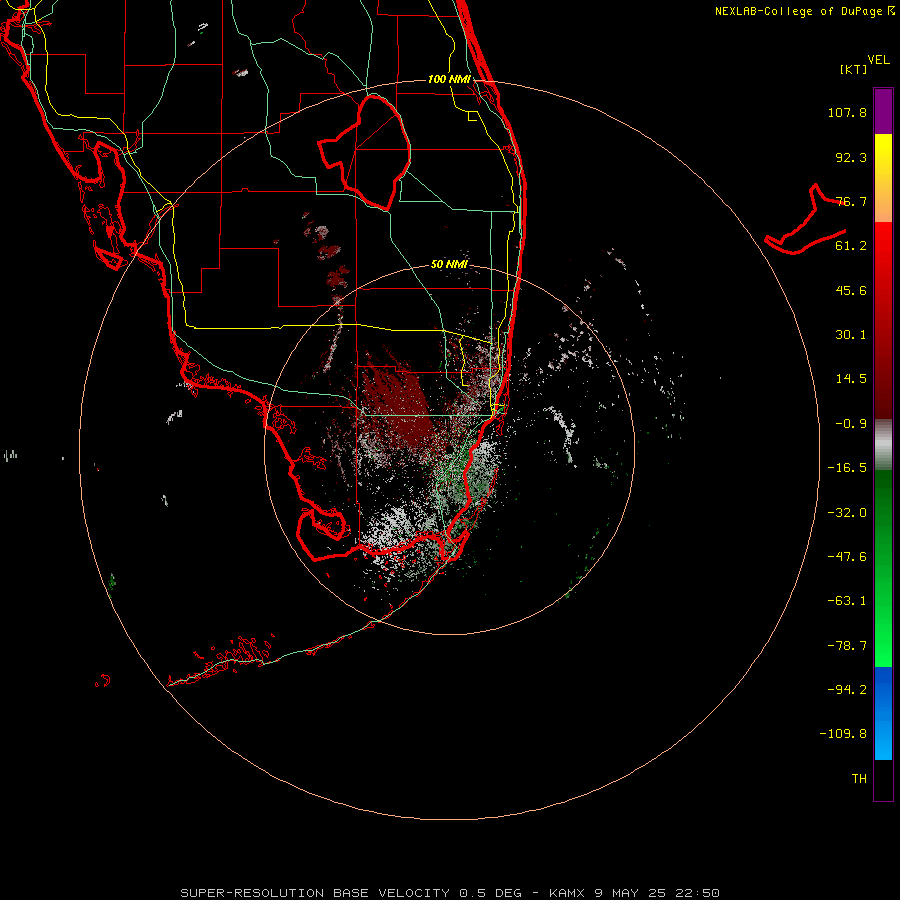Click the blue segment of the color bar
The image size is (900, 900).
[x=883, y=713]
